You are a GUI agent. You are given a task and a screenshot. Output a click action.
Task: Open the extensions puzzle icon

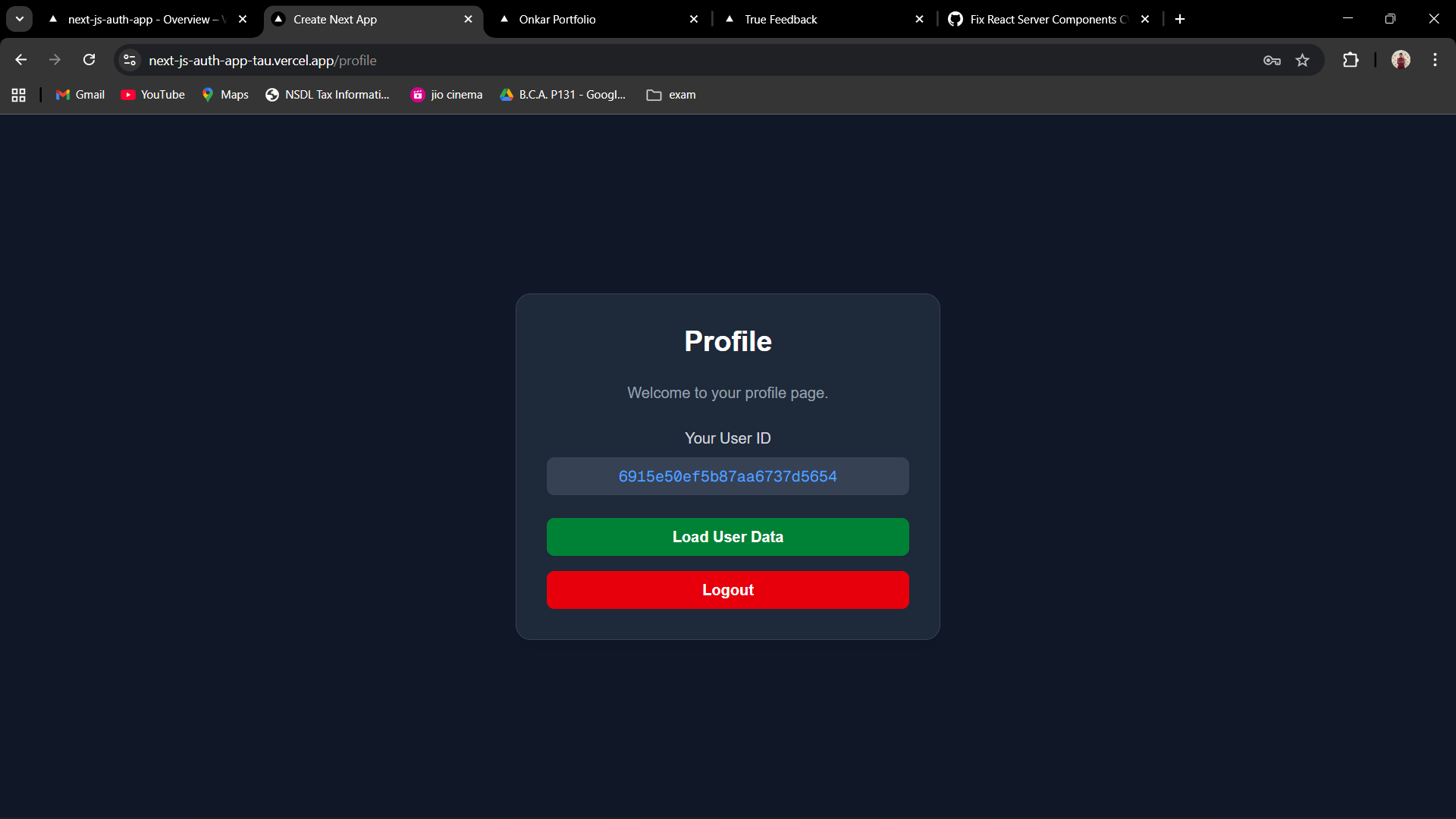(1351, 60)
